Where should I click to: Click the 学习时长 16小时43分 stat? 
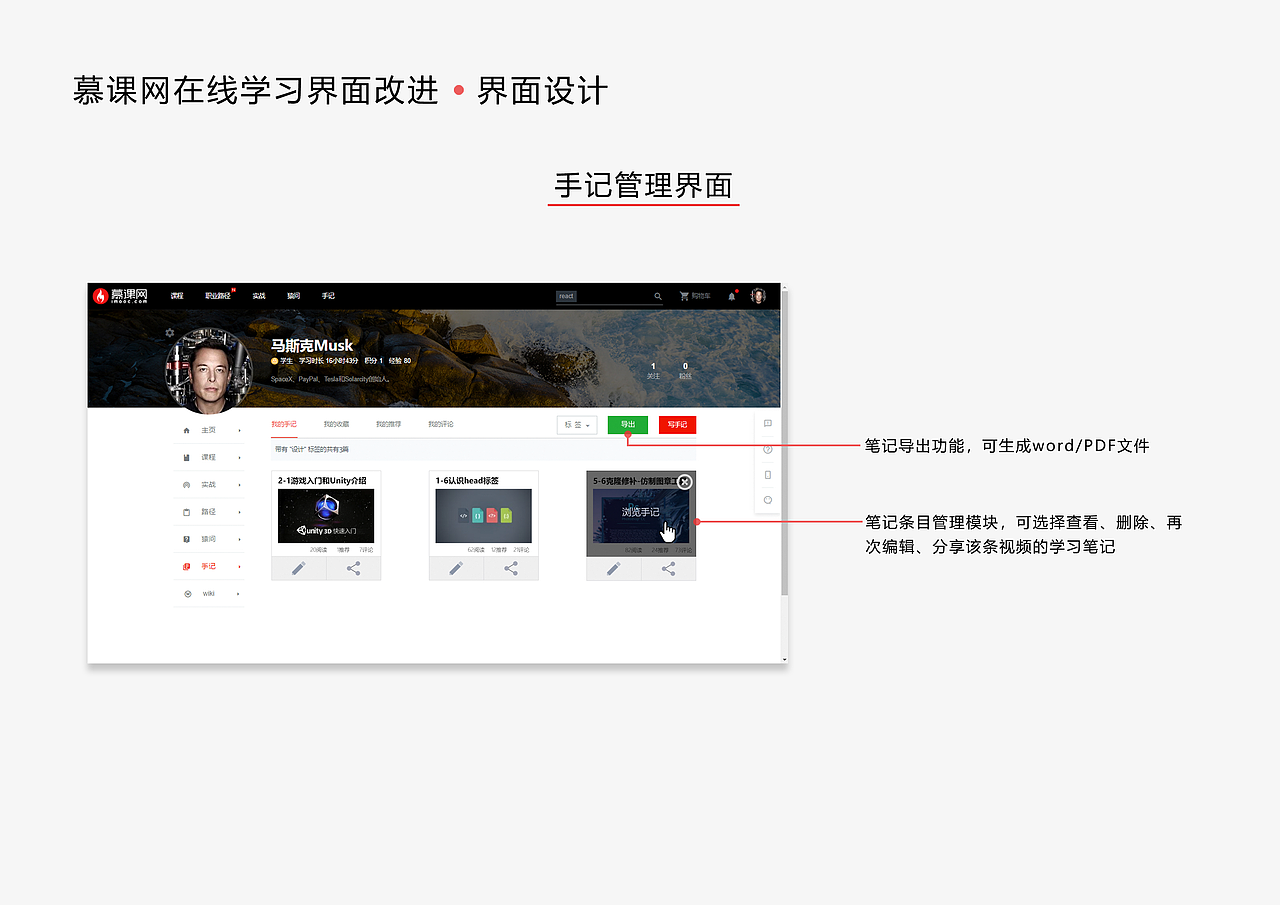point(329,360)
